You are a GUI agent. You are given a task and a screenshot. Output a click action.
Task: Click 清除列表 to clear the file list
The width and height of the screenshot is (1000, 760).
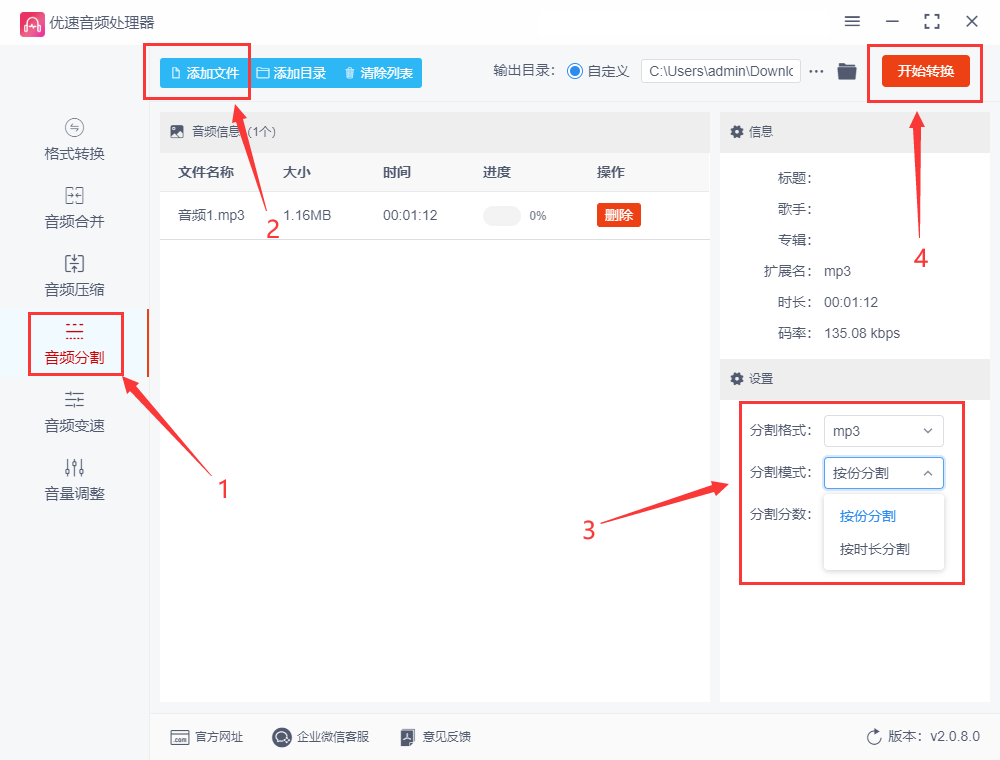pos(379,73)
